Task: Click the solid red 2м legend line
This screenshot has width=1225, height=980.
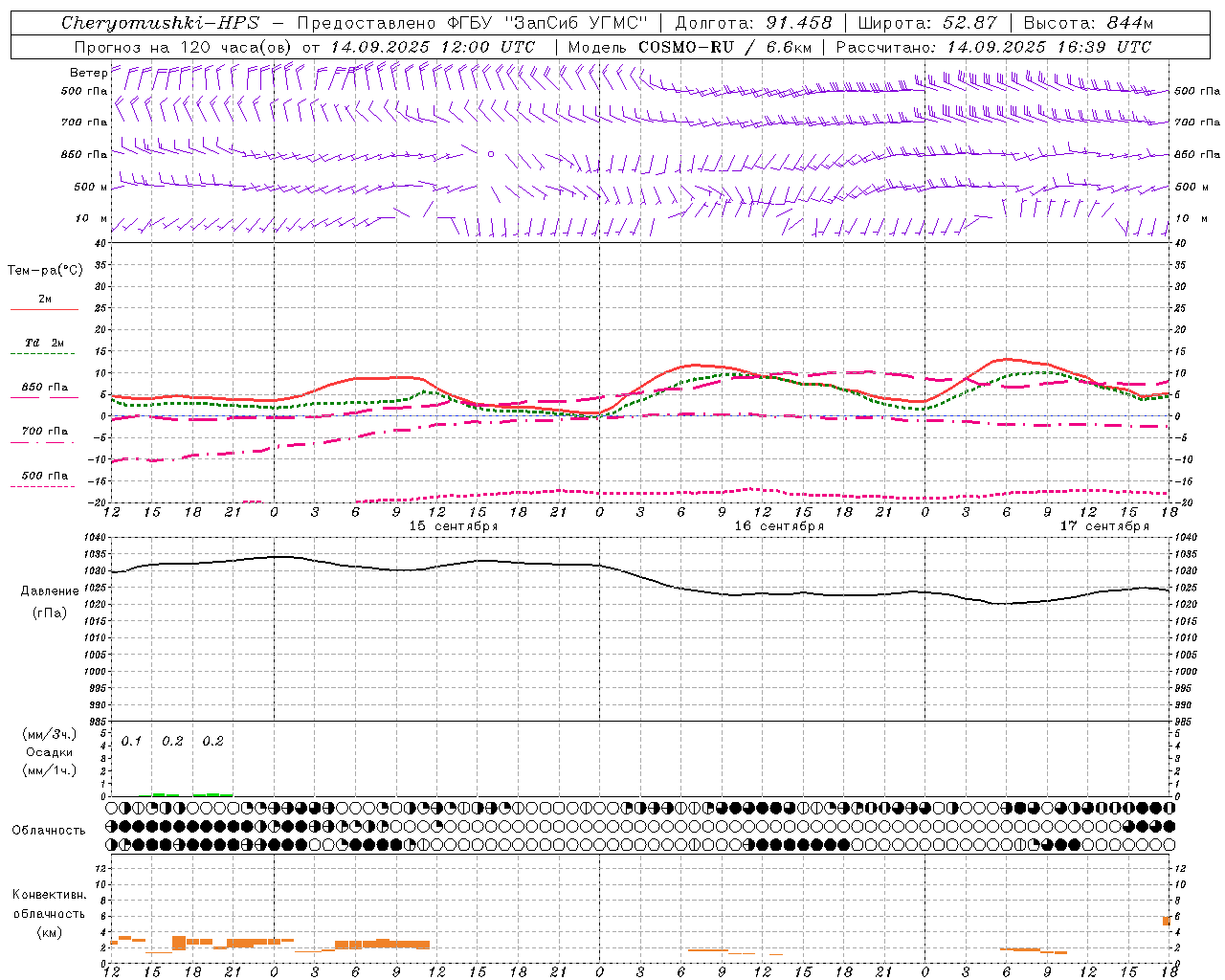Action: tap(44, 309)
